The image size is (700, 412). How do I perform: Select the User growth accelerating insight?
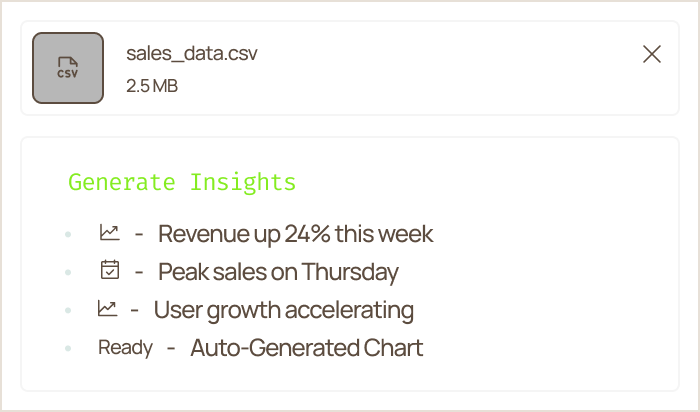pos(284,310)
